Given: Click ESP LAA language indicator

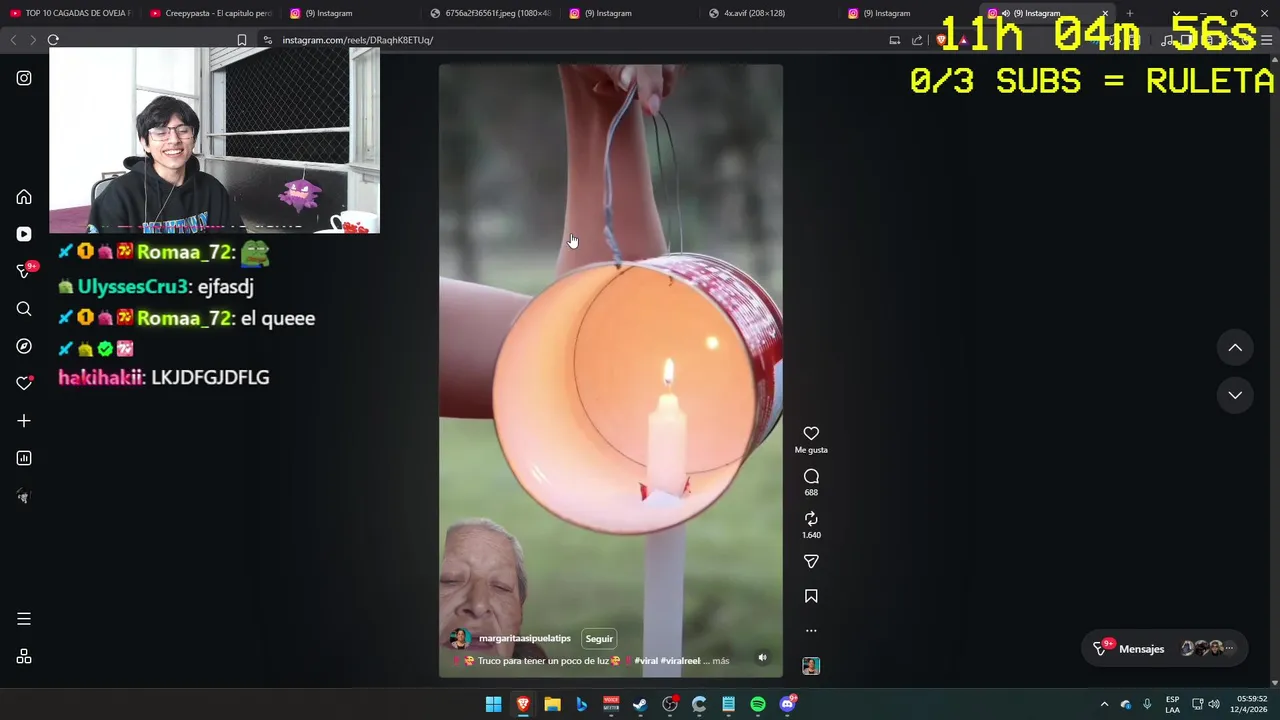Looking at the screenshot, I should (x=1172, y=704).
